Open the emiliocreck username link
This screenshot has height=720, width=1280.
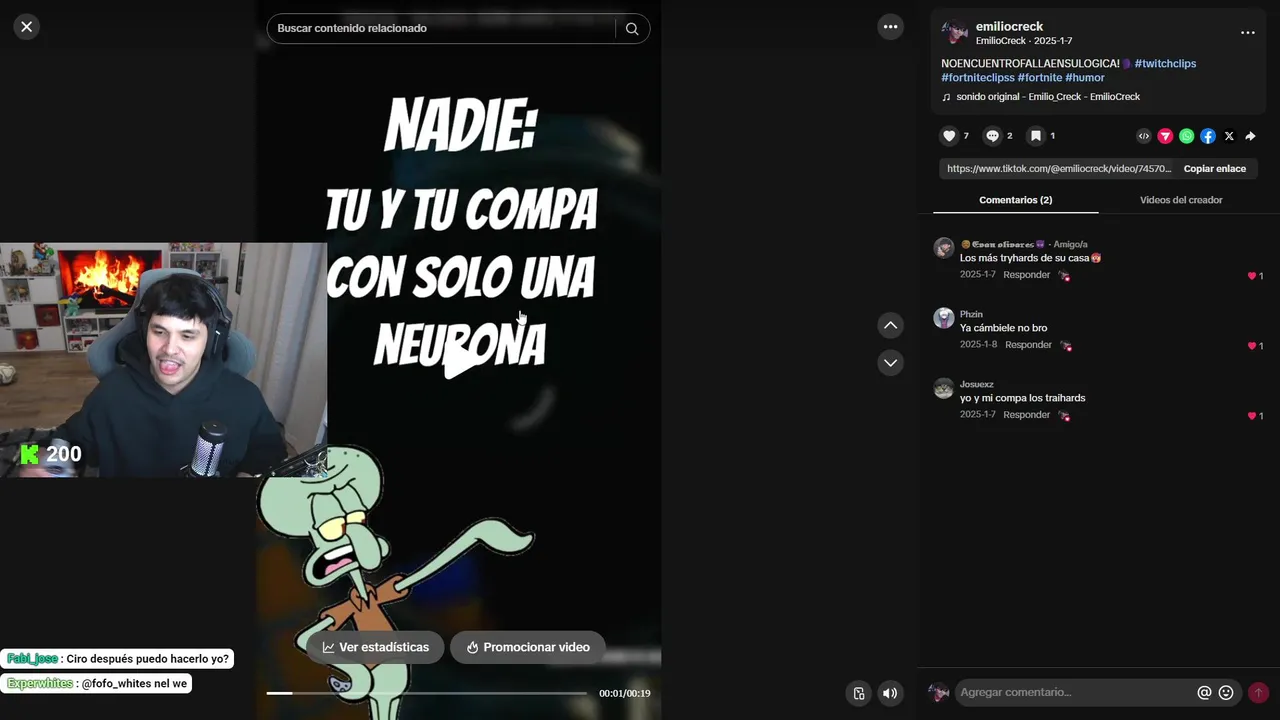[1009, 26]
